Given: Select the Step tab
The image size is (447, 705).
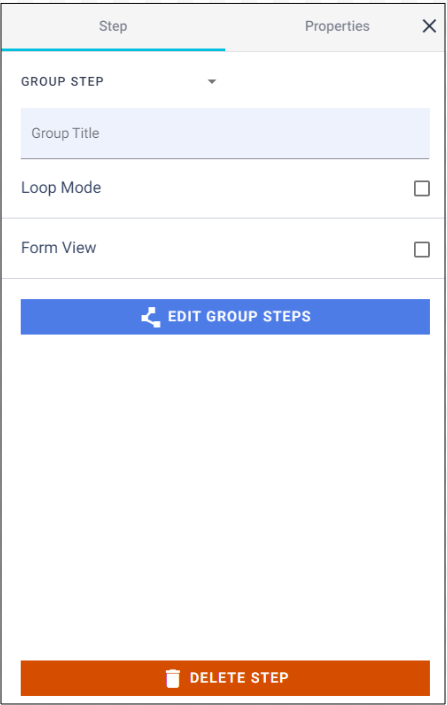Looking at the screenshot, I should tap(113, 27).
